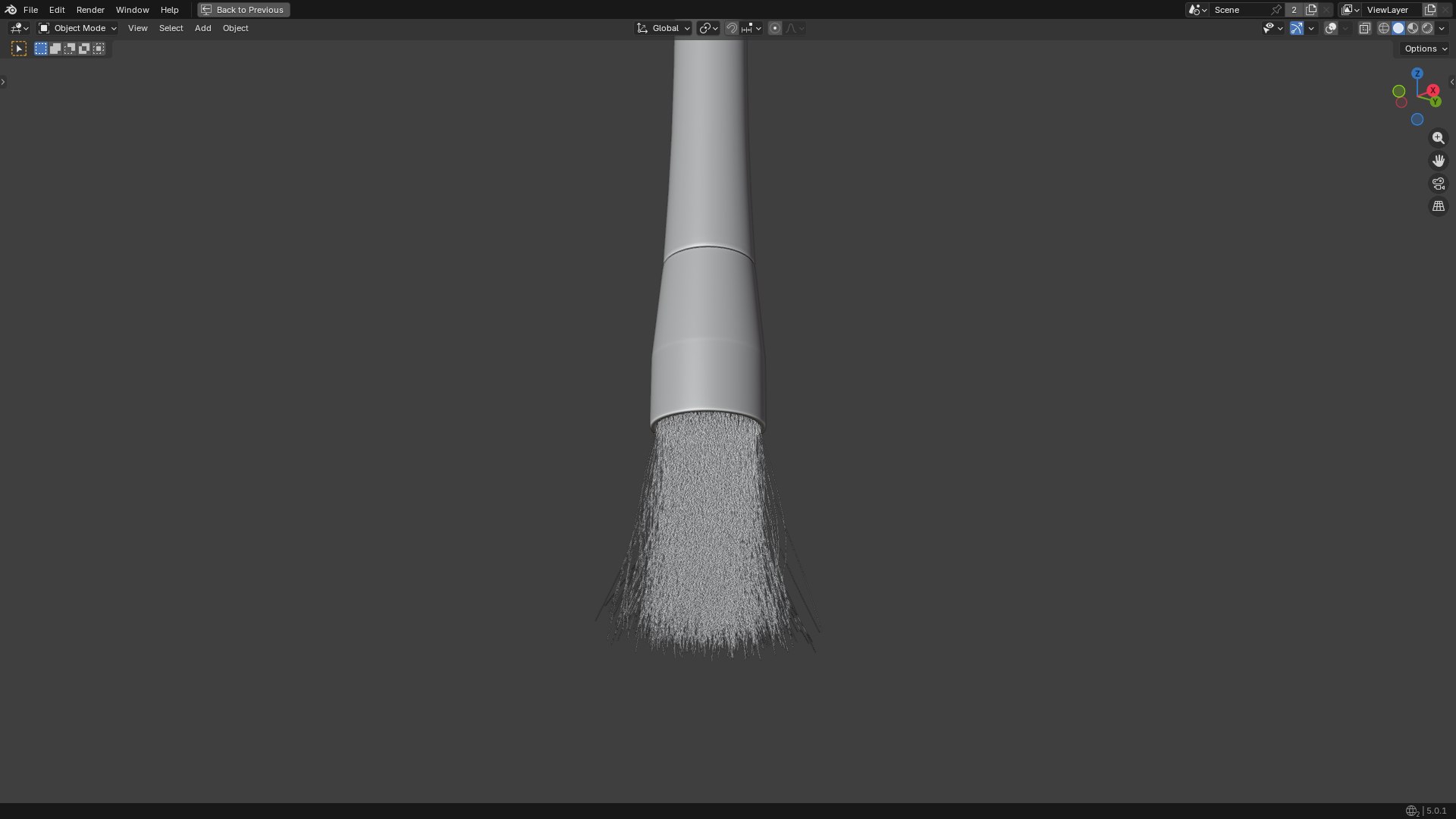Open the pivot point dropdown
Image resolution: width=1456 pixels, height=819 pixels.
pos(708,28)
